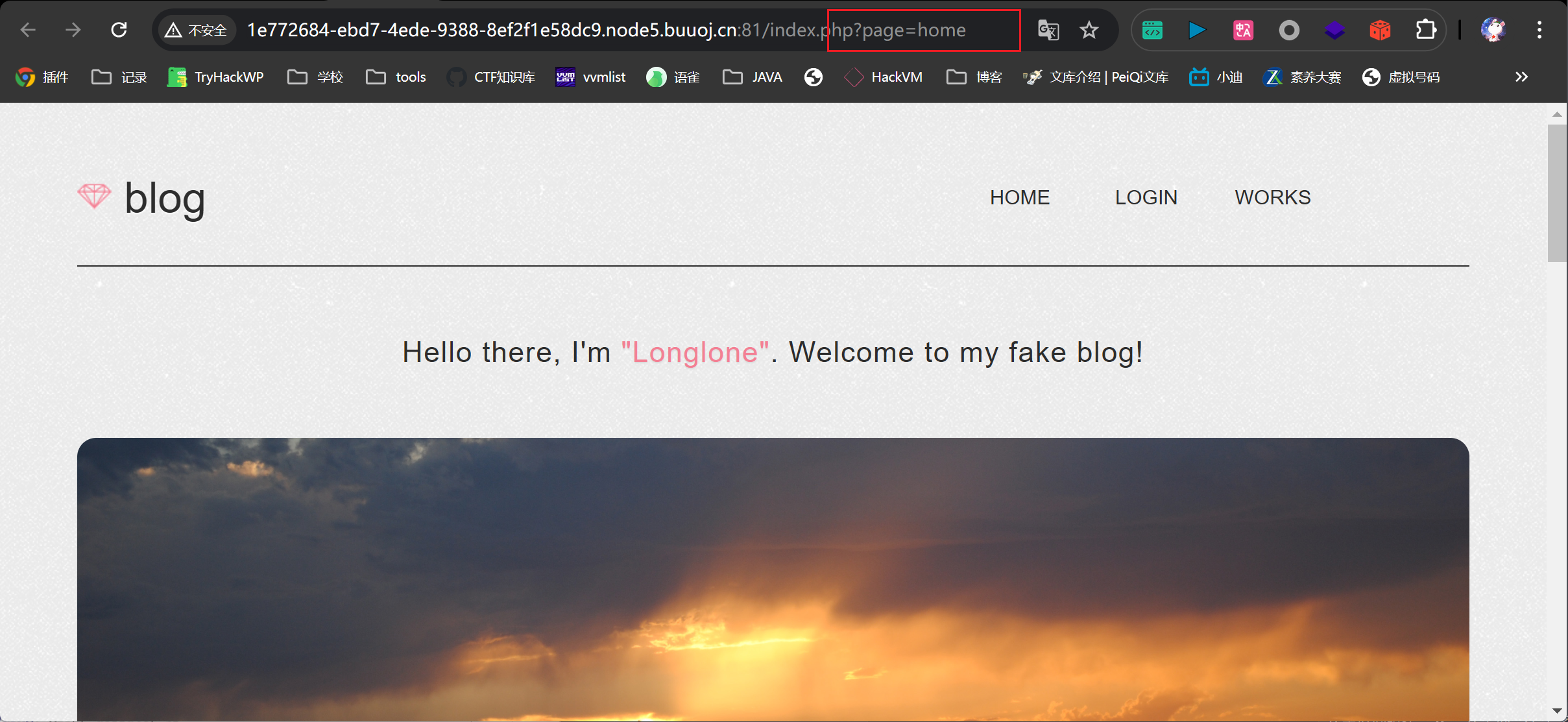Image resolution: width=1568 pixels, height=722 pixels.
Task: Go to the LOGIN page
Action: [x=1146, y=197]
